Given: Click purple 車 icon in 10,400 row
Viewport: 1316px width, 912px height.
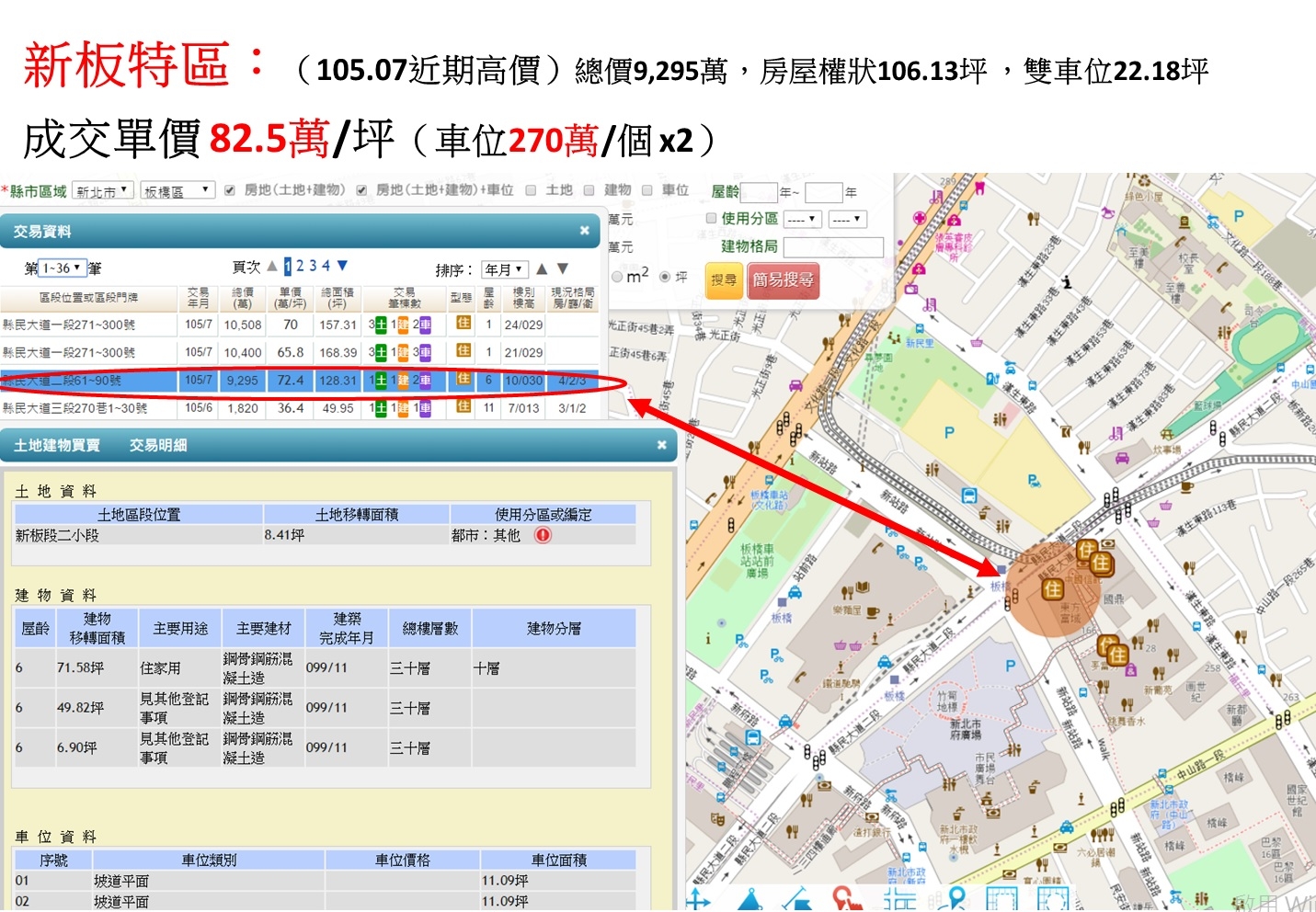Looking at the screenshot, I should [x=425, y=352].
